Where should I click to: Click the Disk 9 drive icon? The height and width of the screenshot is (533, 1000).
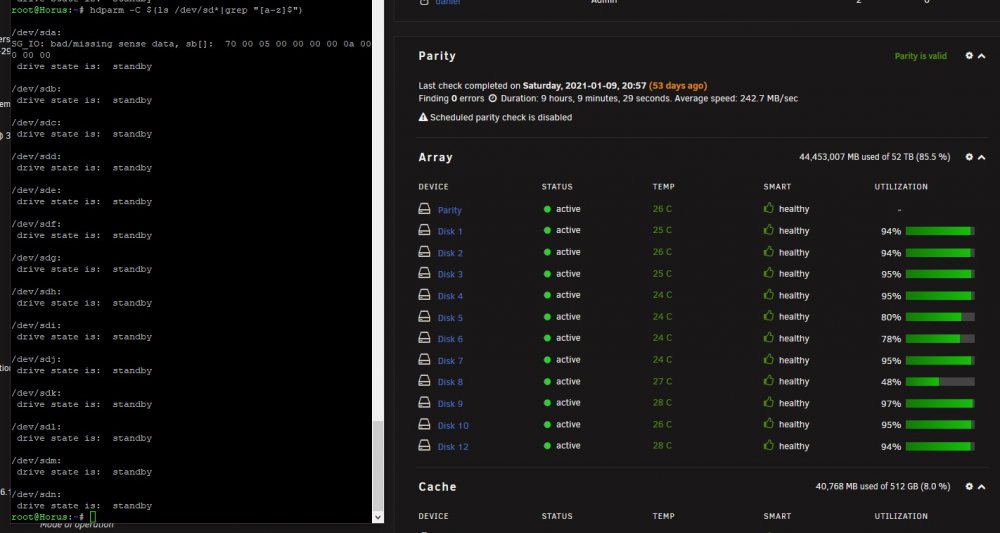[x=424, y=402]
